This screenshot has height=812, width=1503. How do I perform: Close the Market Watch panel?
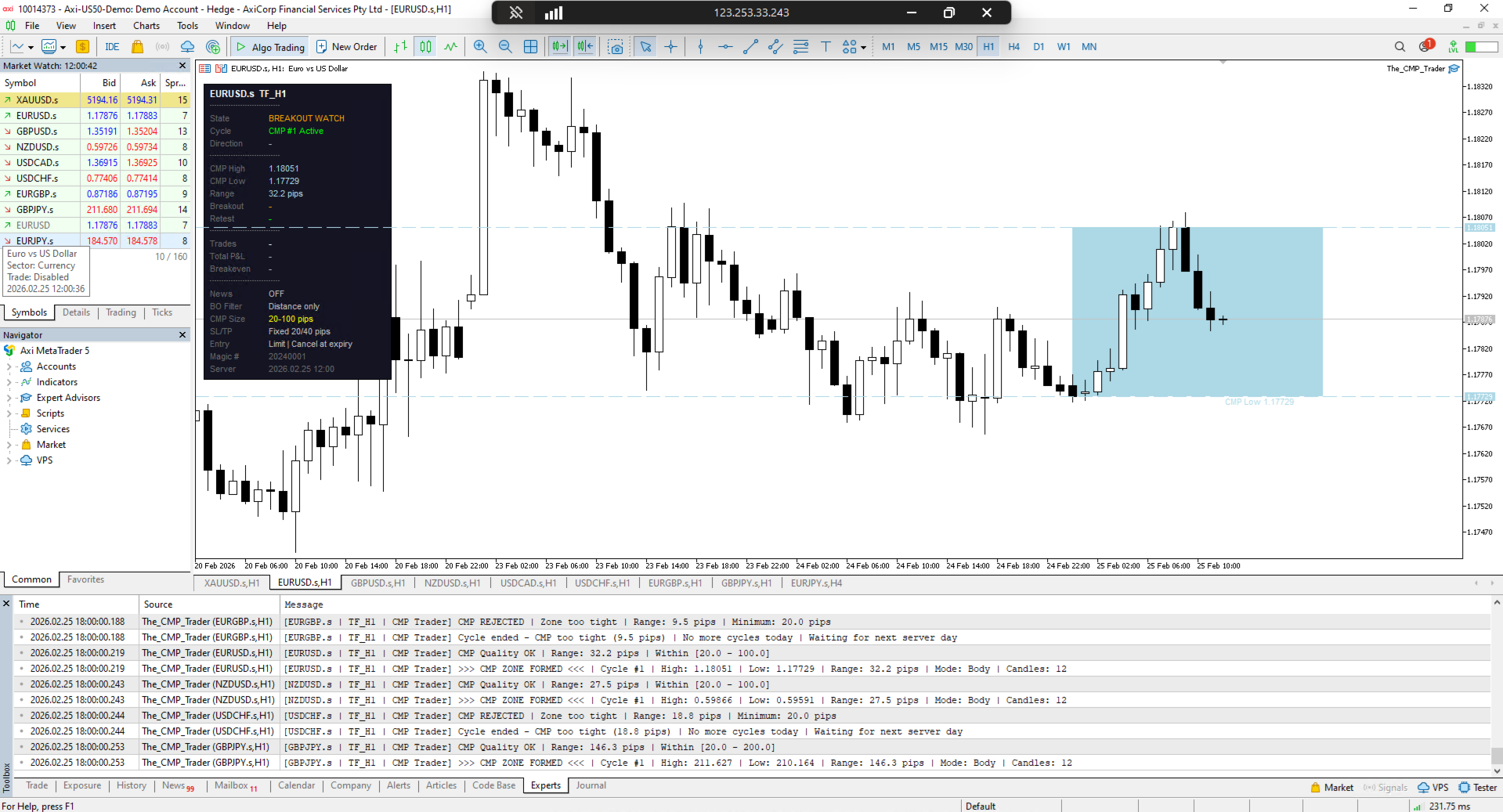coord(182,66)
